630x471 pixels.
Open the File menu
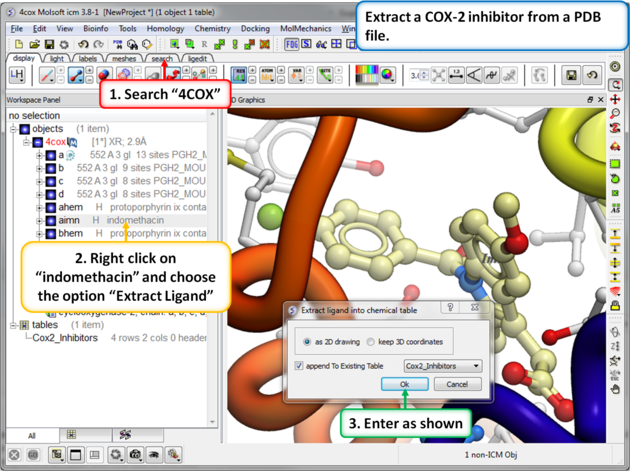[16, 29]
